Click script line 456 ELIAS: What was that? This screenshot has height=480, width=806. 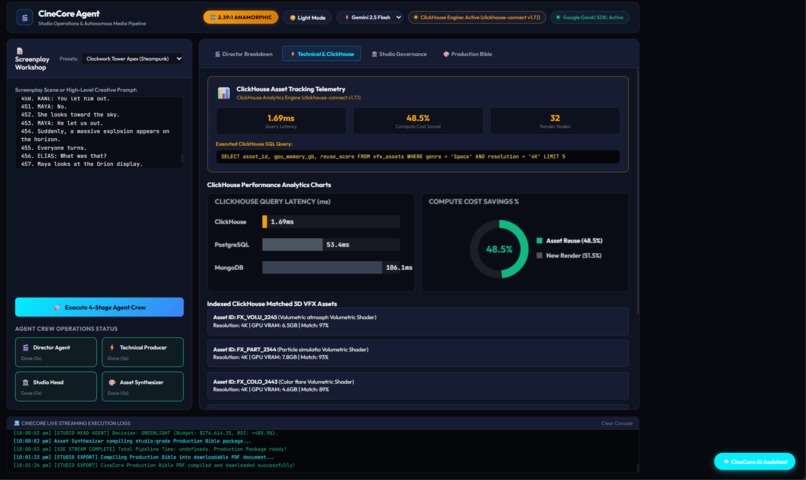pyautogui.click(x=64, y=156)
